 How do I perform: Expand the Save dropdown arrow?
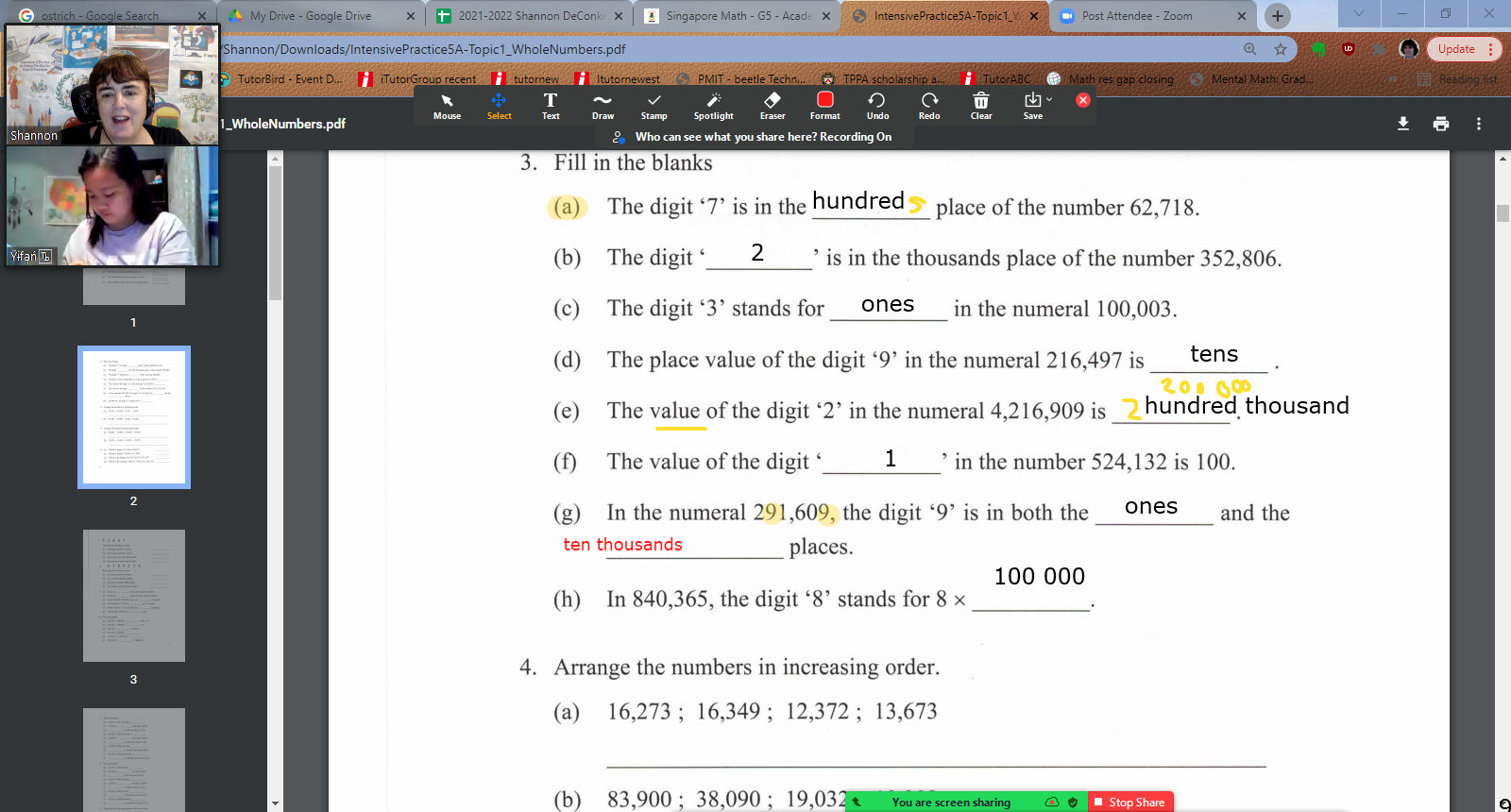1049,99
